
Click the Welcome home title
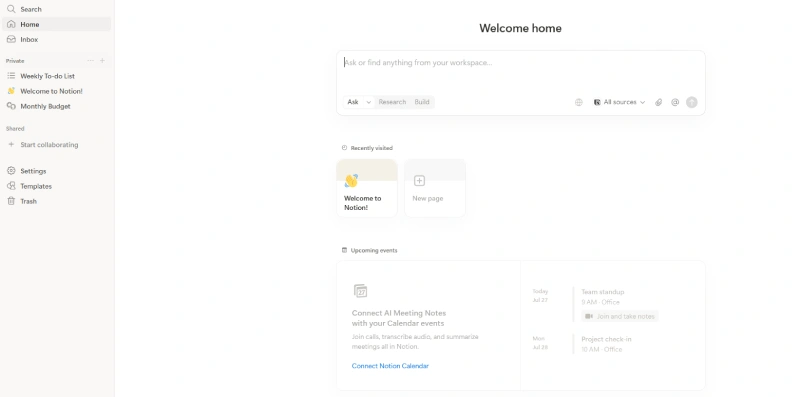pos(520,28)
